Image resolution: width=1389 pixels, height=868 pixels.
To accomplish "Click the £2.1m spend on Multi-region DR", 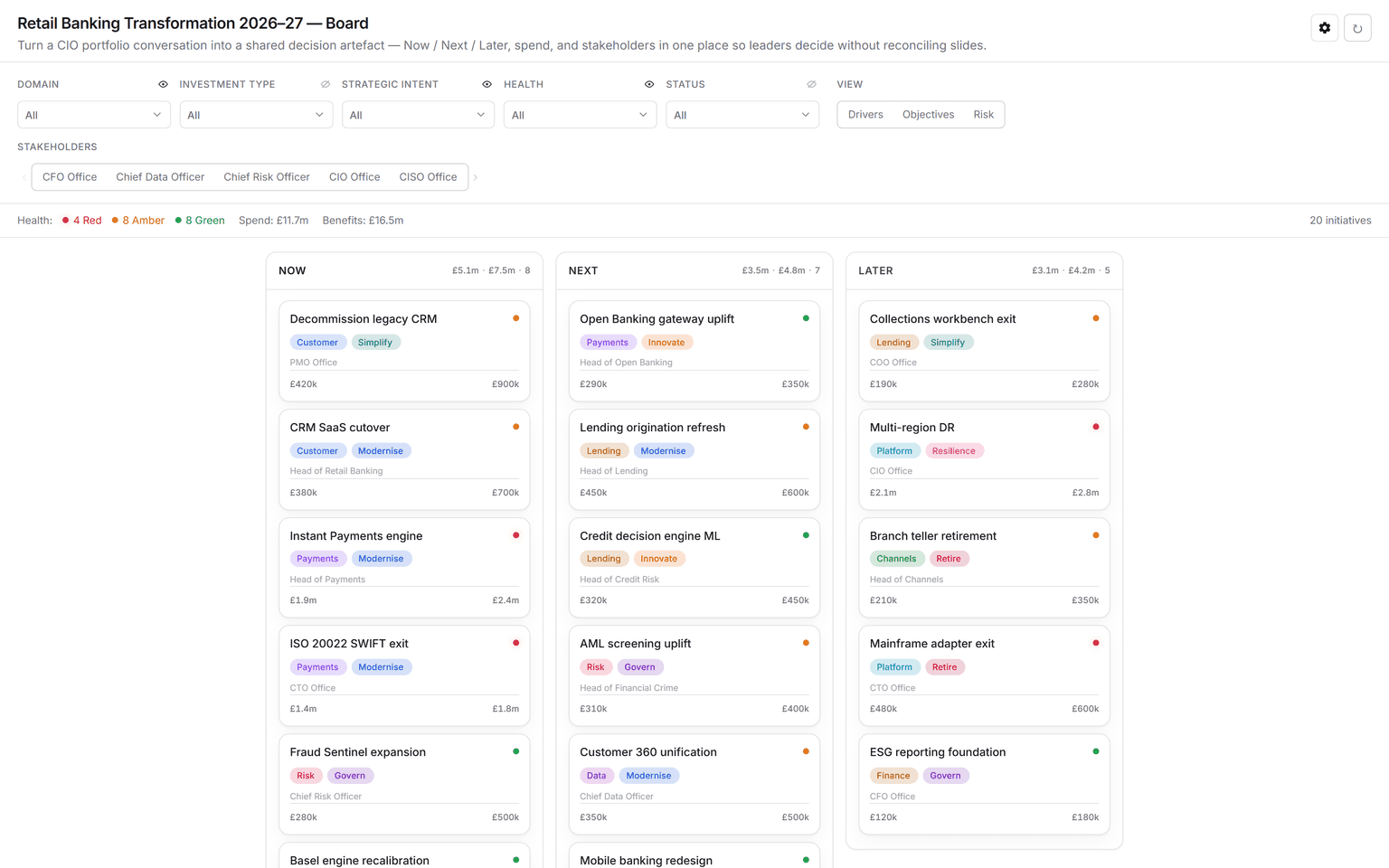I will (883, 493).
